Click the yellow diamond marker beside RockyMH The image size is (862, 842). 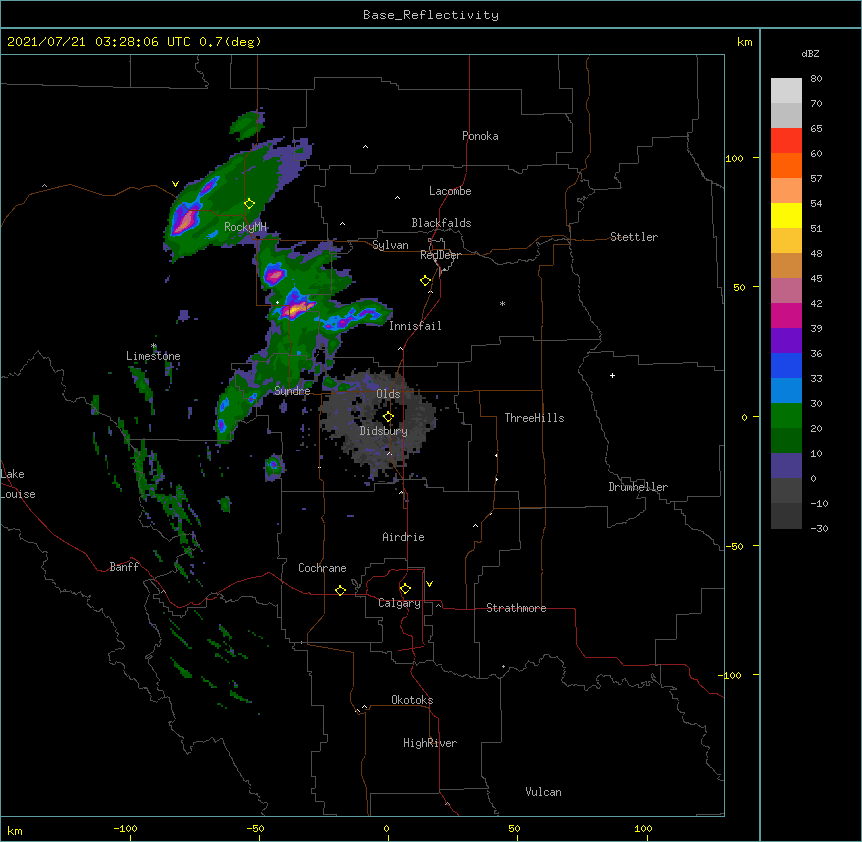point(250,204)
